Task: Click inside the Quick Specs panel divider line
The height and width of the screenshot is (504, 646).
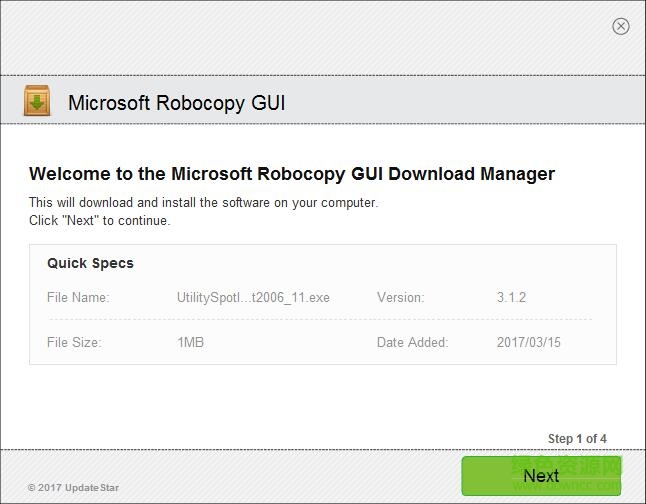Action: pos(320,320)
